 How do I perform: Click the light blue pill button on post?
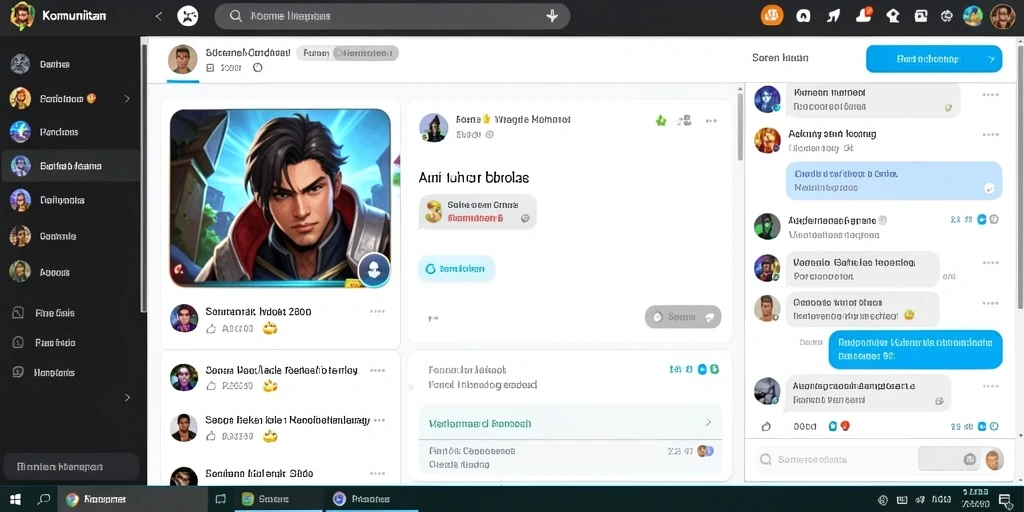(456, 268)
